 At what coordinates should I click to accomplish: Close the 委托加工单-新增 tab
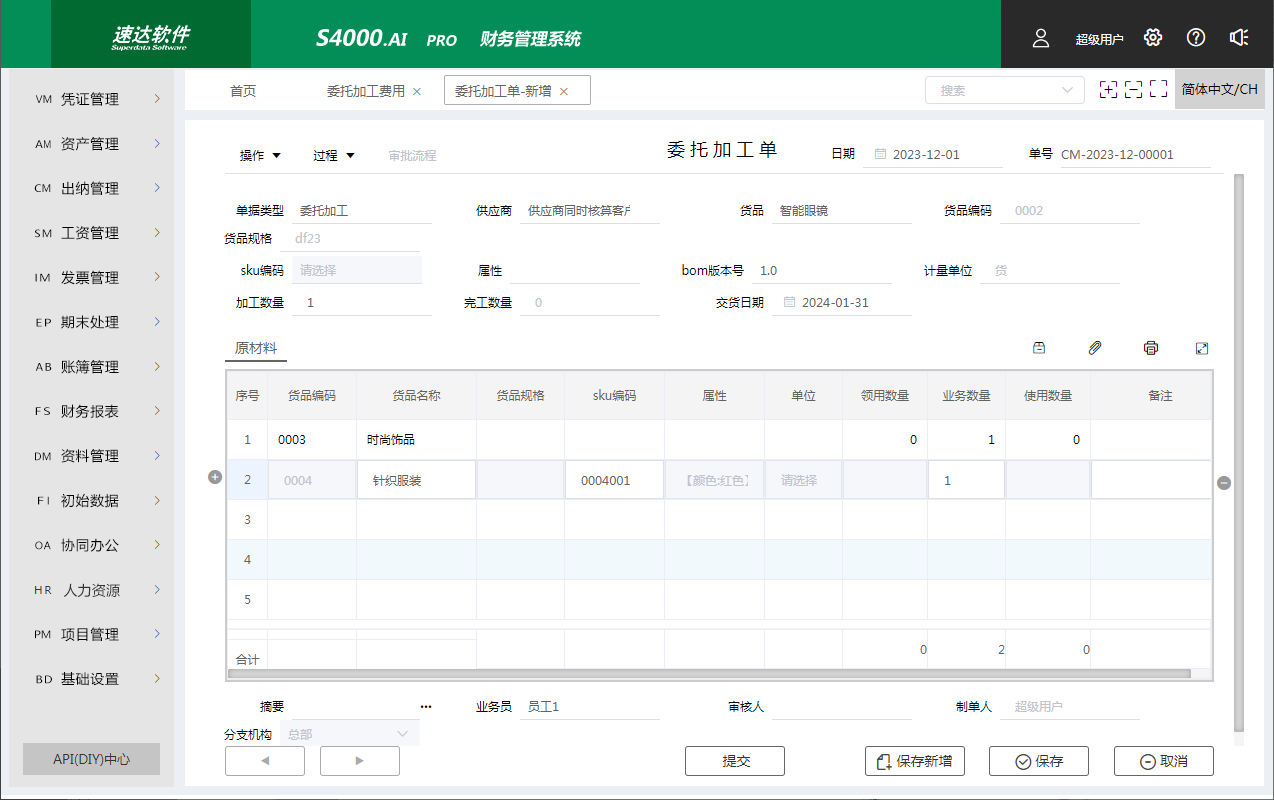tap(564, 91)
